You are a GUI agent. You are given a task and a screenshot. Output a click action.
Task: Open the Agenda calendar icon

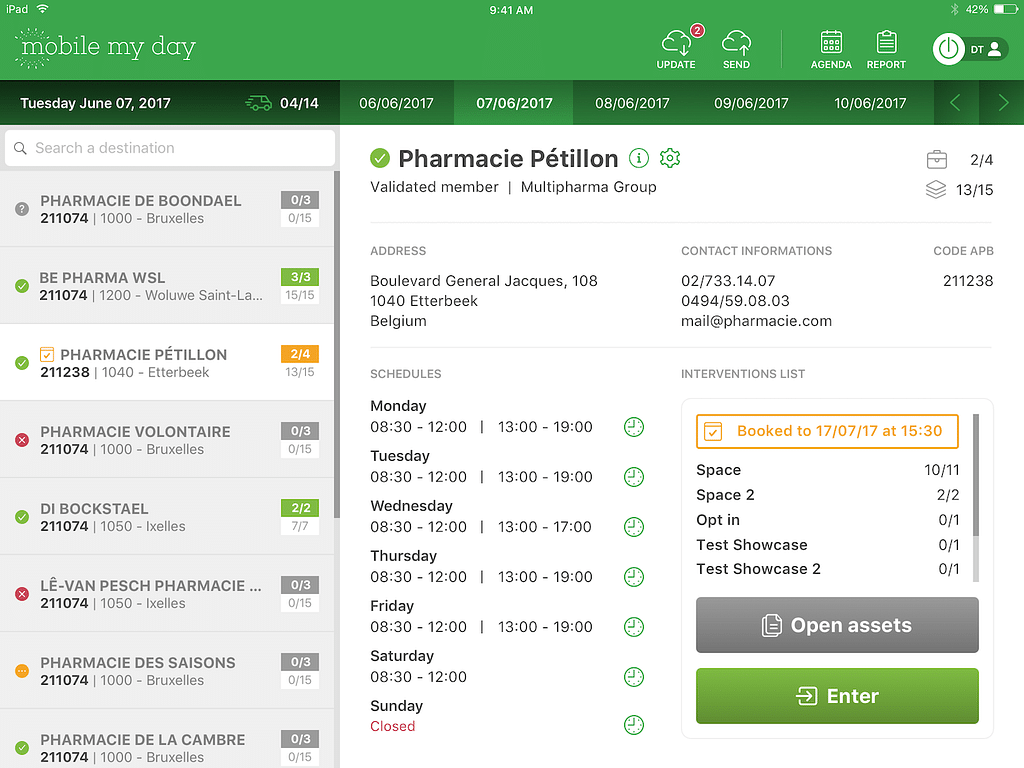pos(831,43)
